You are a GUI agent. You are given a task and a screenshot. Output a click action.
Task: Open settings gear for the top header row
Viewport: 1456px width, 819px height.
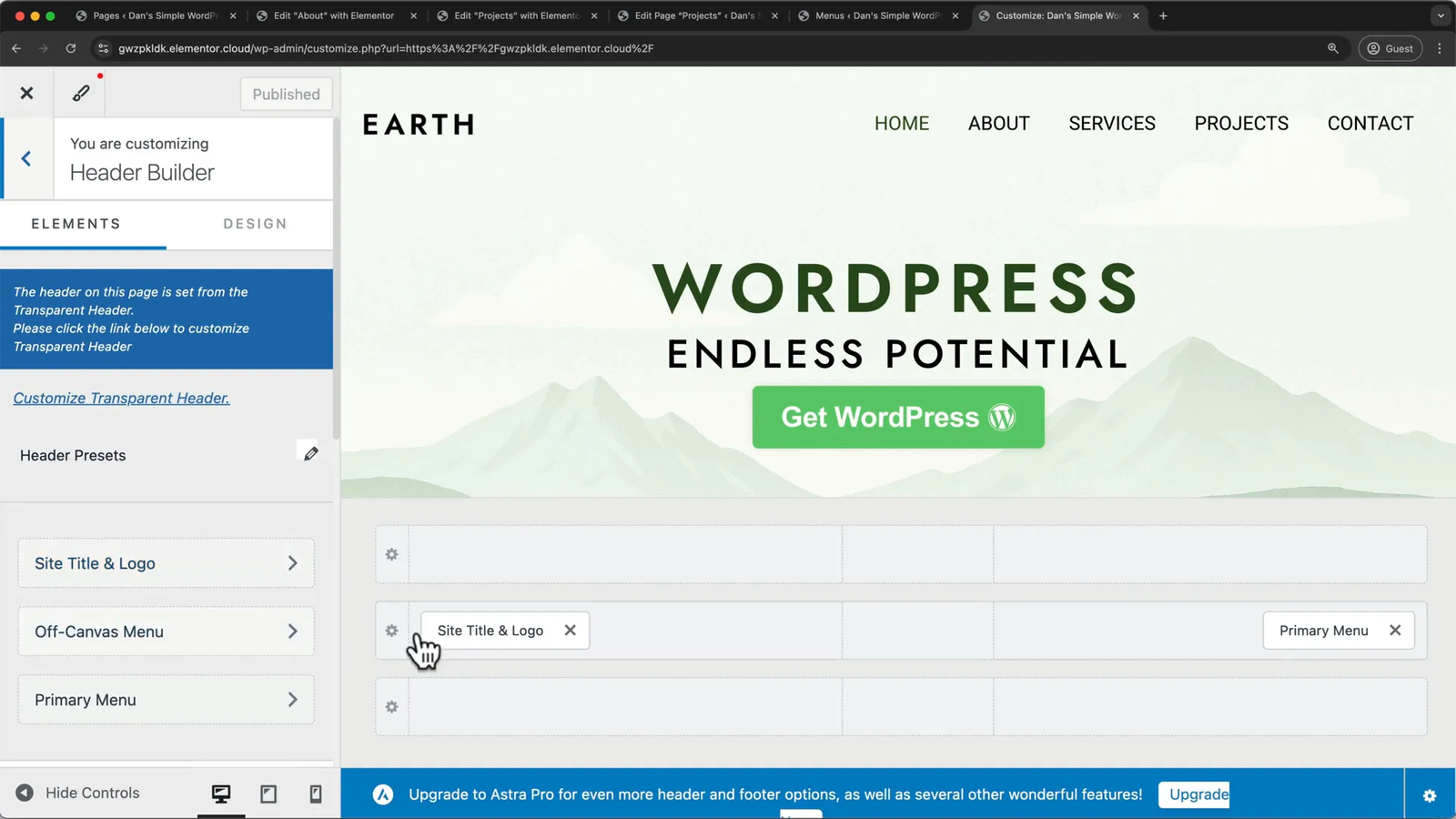tap(392, 554)
